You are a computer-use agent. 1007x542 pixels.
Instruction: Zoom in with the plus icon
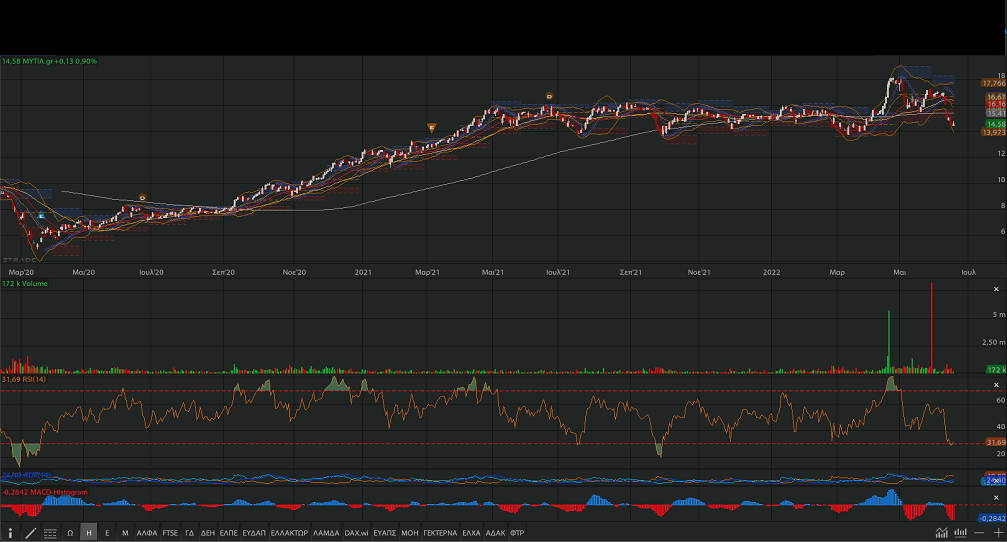tap(996, 533)
